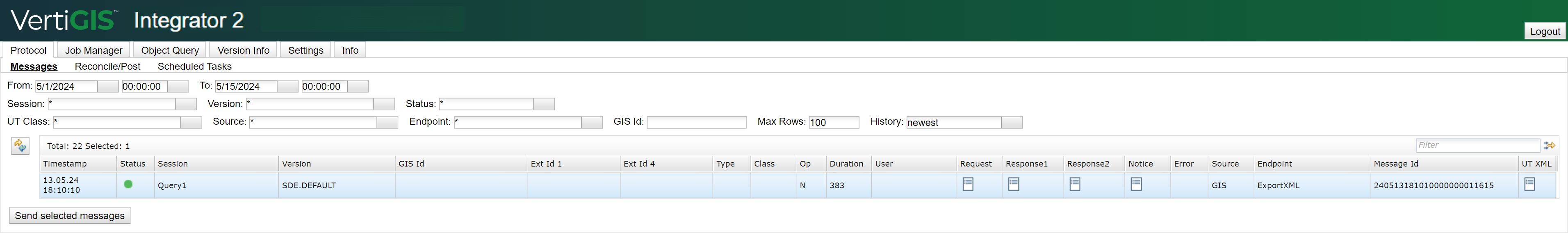Screen dimensions: 1568x233
Task: Sort by the Duration column header
Action: click(848, 164)
